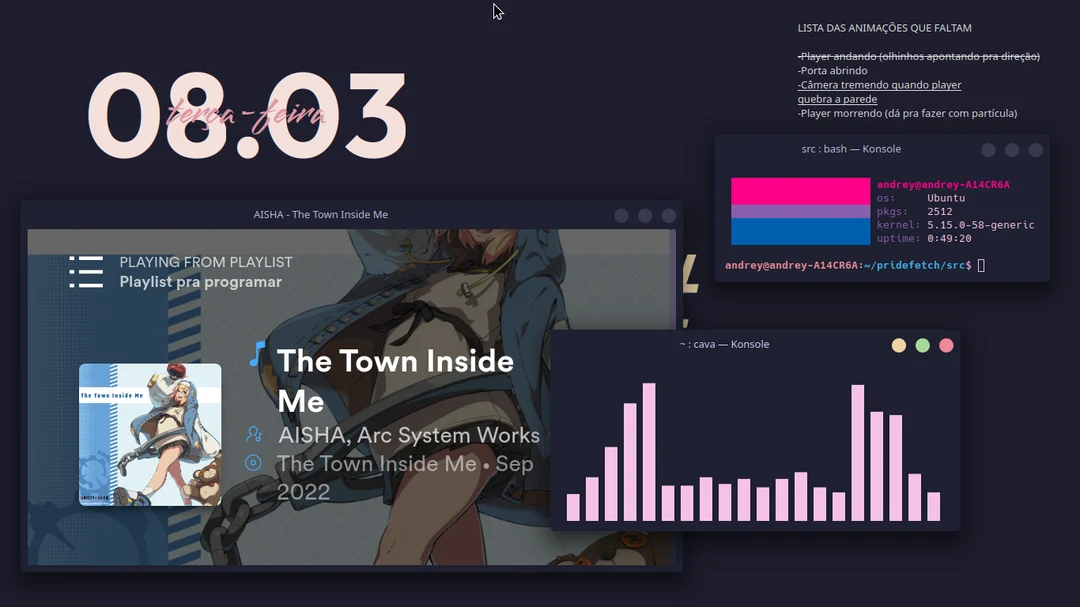Click the bisexual pride flag in pridefetch output
1080x607 pixels.
(x=800, y=210)
